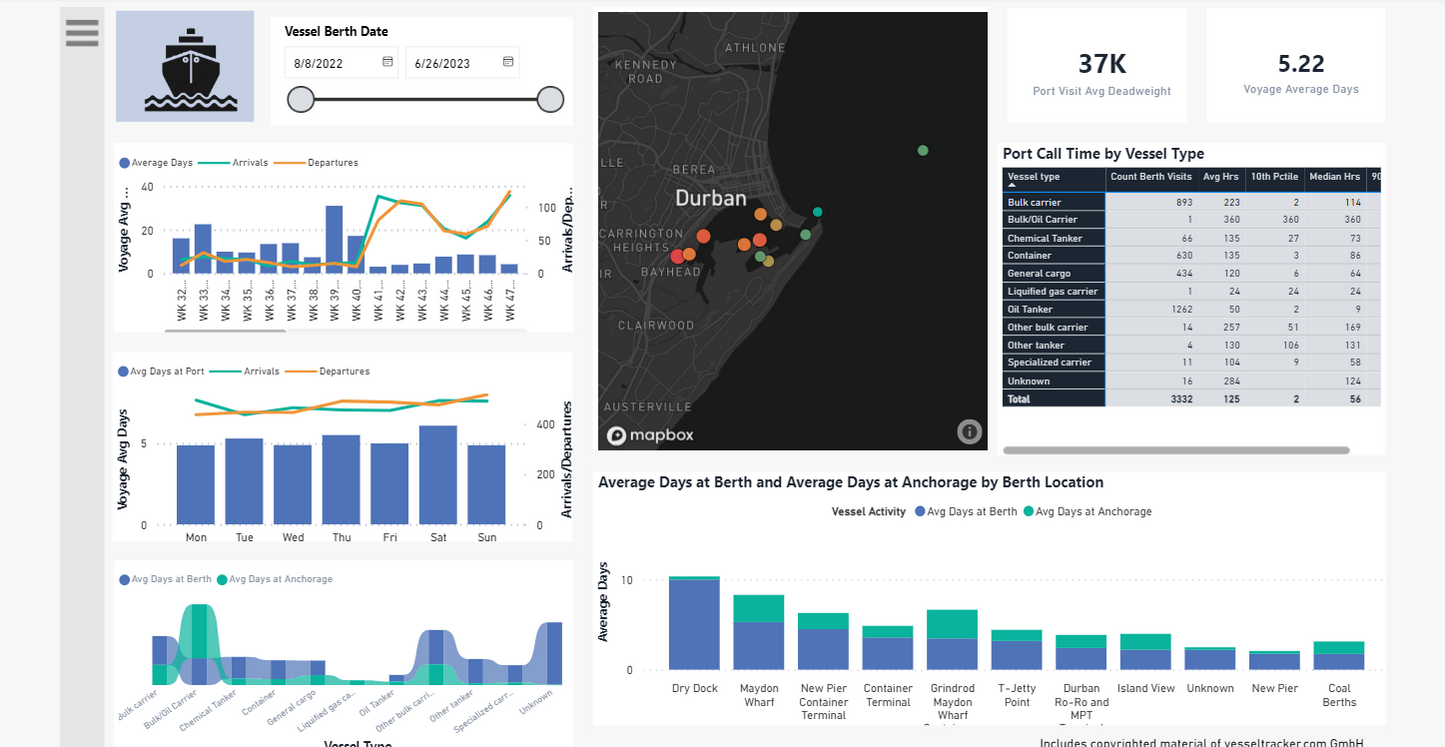Open calendar picker for end date
This screenshot has width=1445, height=747.
coord(508,62)
